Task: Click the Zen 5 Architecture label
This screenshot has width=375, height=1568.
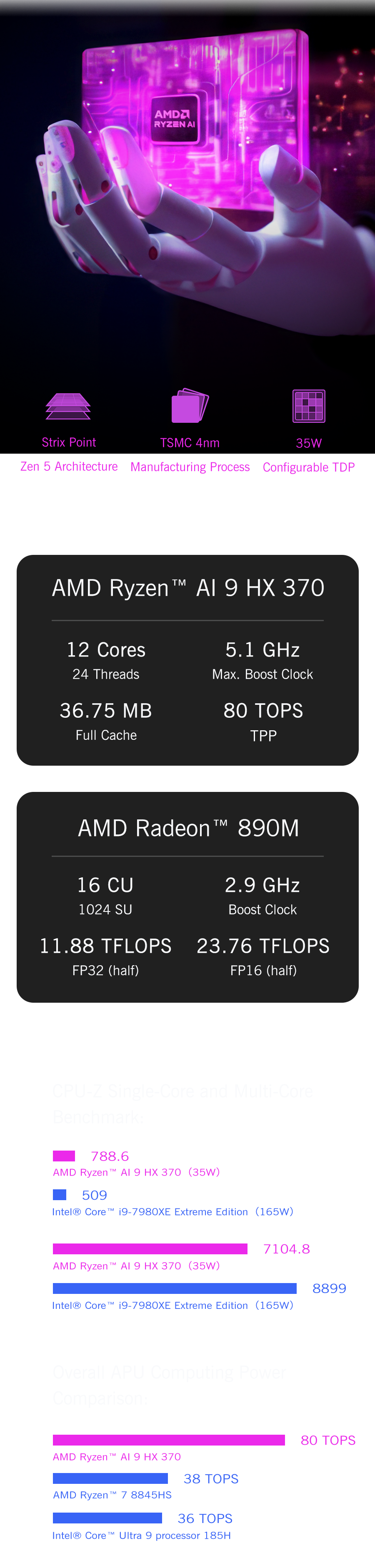Action: click(x=69, y=466)
